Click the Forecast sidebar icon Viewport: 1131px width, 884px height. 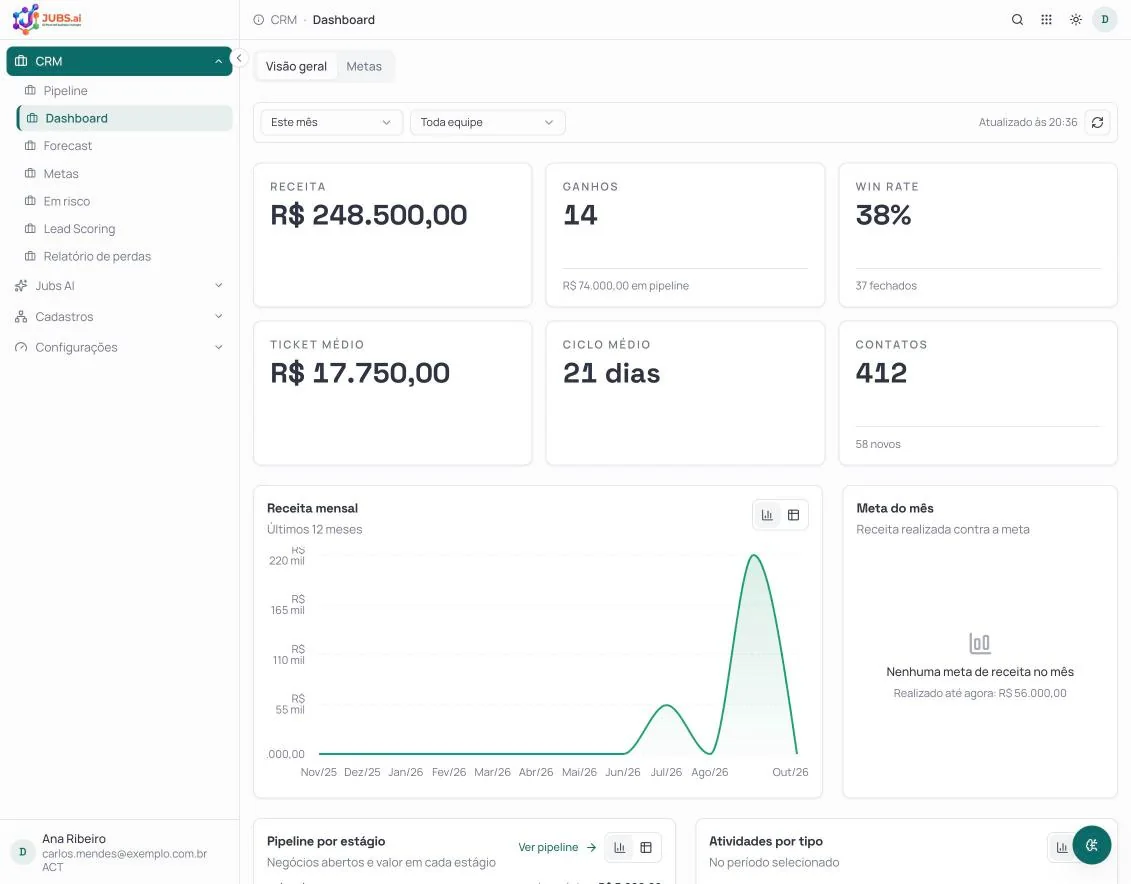point(30,146)
